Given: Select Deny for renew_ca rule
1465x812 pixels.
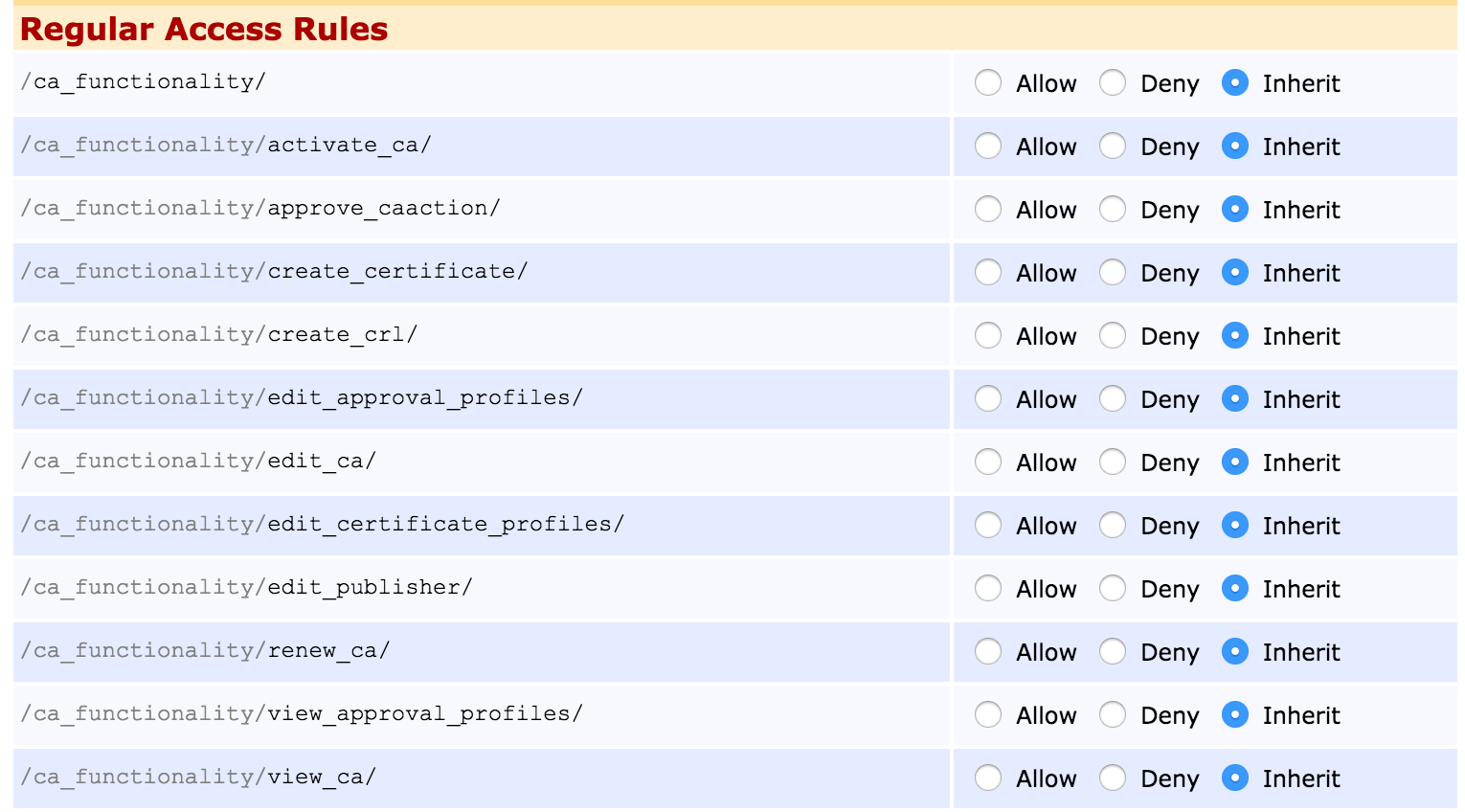Looking at the screenshot, I should pos(1113,652).
